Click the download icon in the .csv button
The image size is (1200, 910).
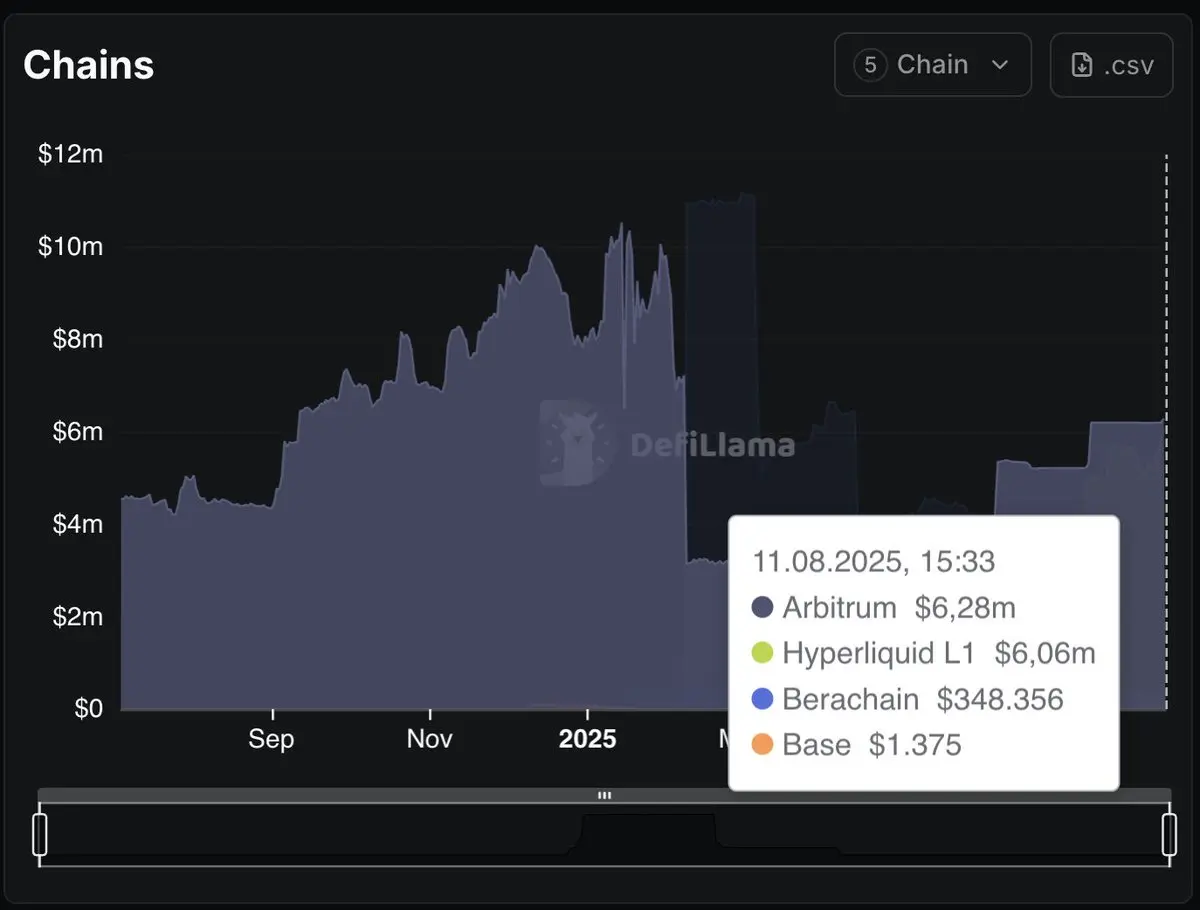1081,66
